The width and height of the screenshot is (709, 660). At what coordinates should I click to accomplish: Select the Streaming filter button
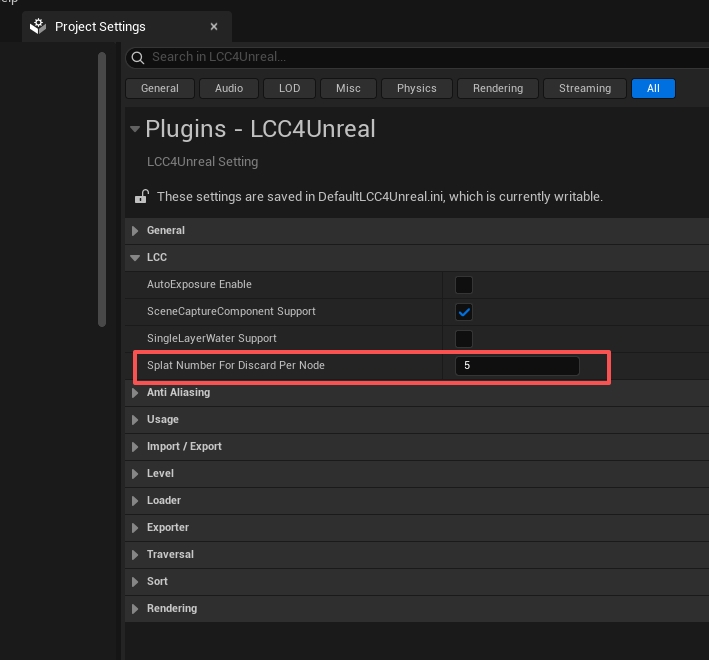[x=585, y=88]
